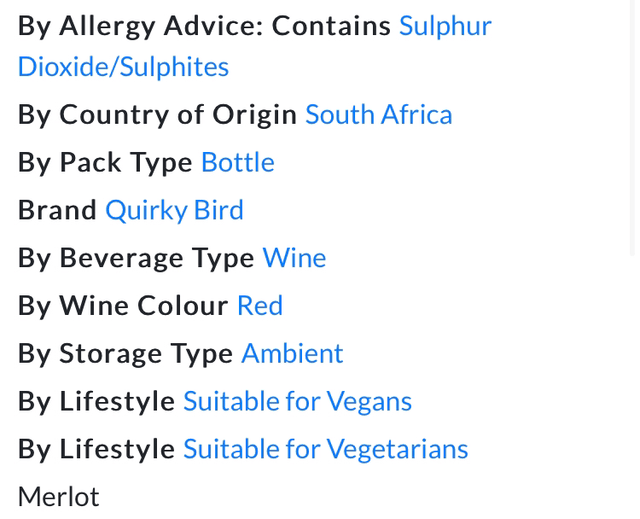Viewport: 640px width, 519px height.
Task: Select the Bottle pack type link
Action: 237,163
